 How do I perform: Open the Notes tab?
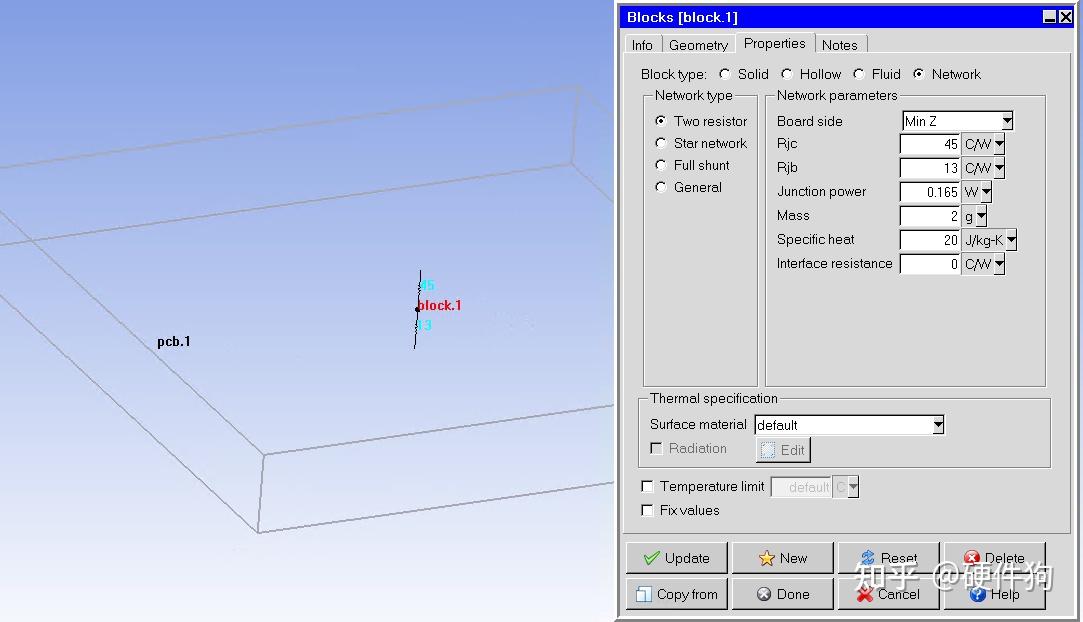(840, 45)
